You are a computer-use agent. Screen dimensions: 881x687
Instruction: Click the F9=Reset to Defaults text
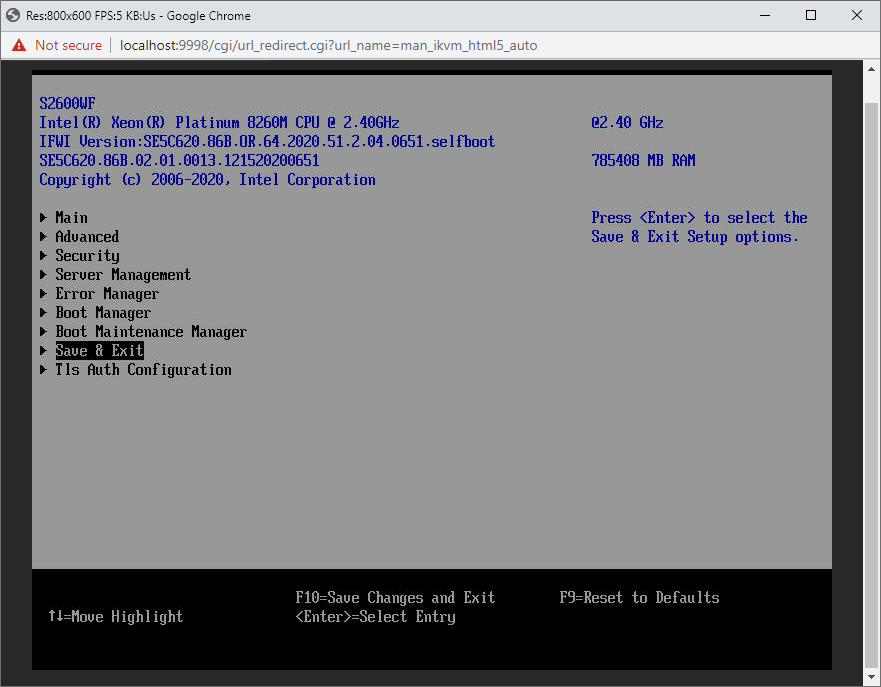pos(639,598)
